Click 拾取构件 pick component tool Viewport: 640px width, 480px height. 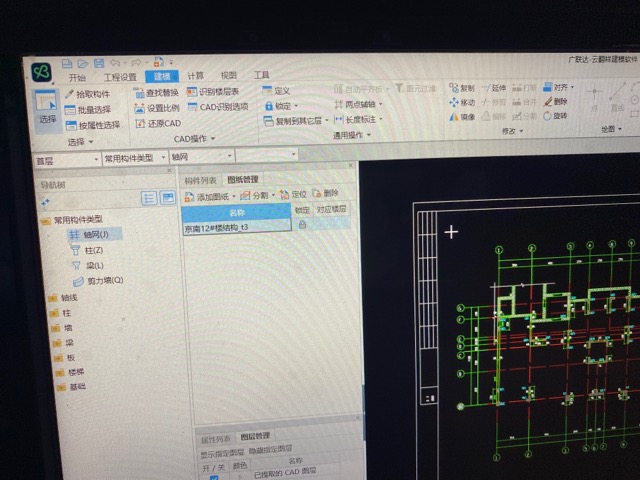tap(87, 94)
